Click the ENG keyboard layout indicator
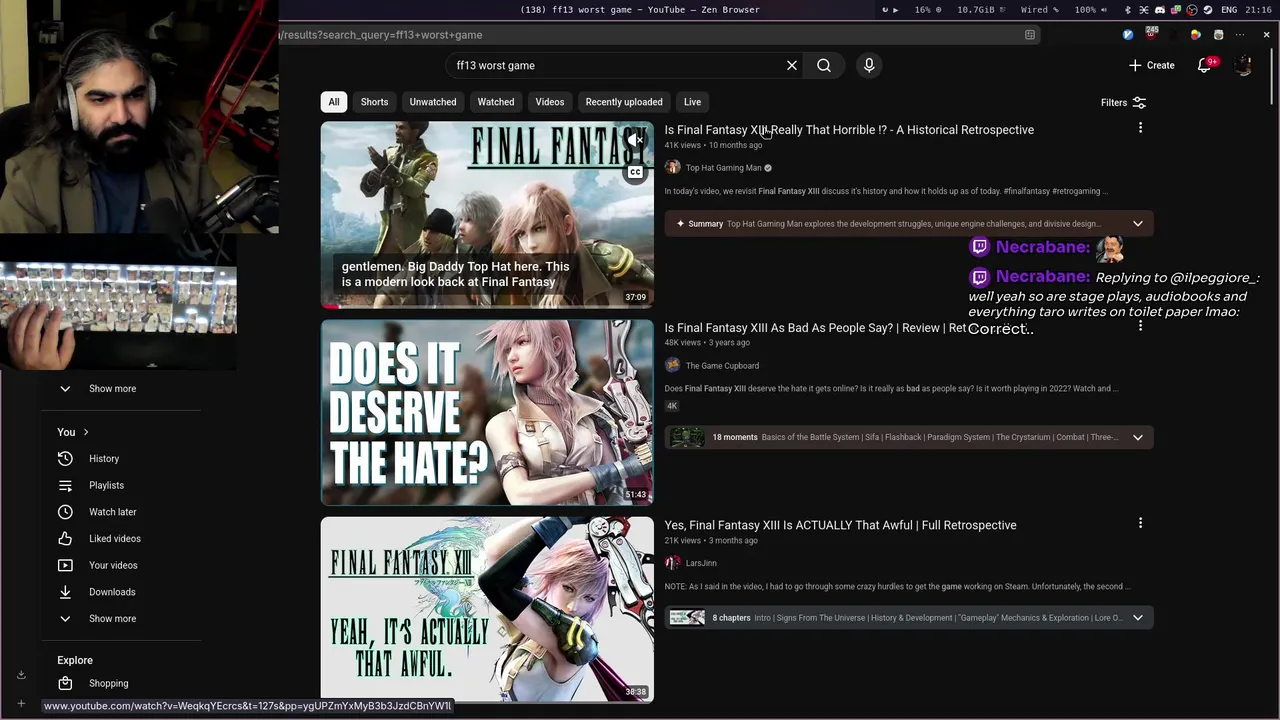Viewport: 1280px width, 720px height. click(x=1229, y=10)
